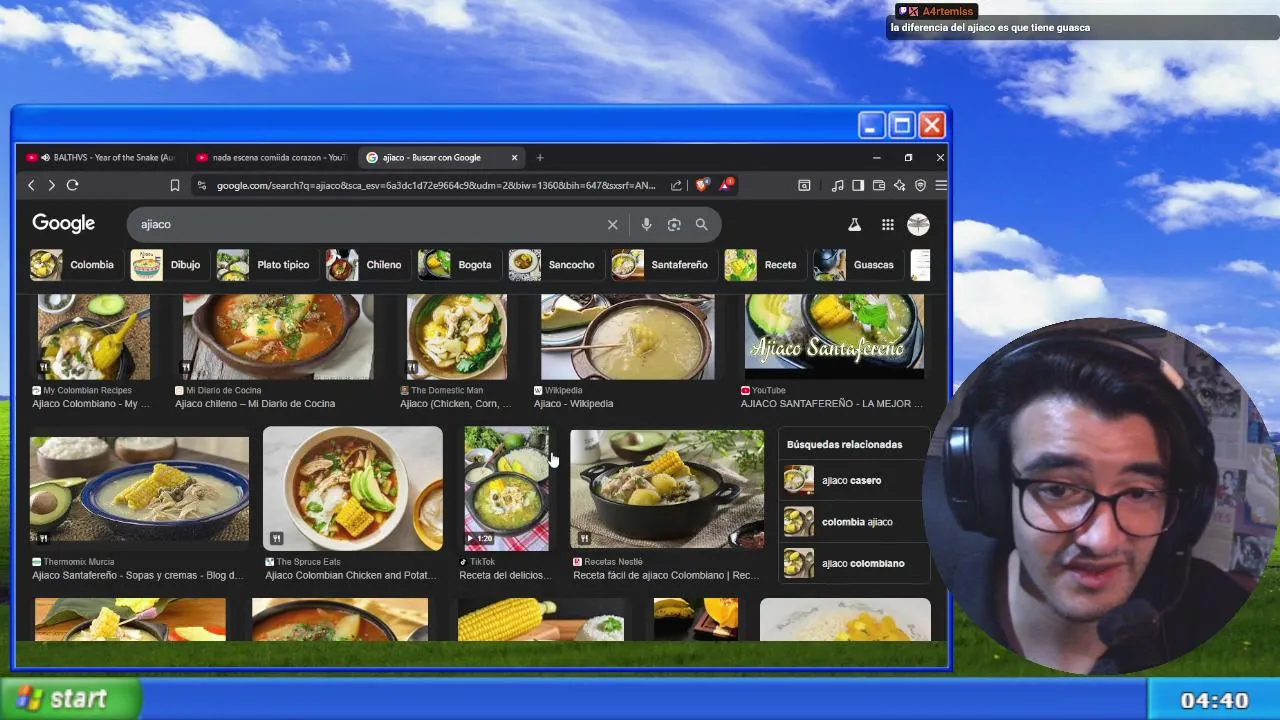
Task: Filter images by Santafereño chip
Action: (x=662, y=265)
